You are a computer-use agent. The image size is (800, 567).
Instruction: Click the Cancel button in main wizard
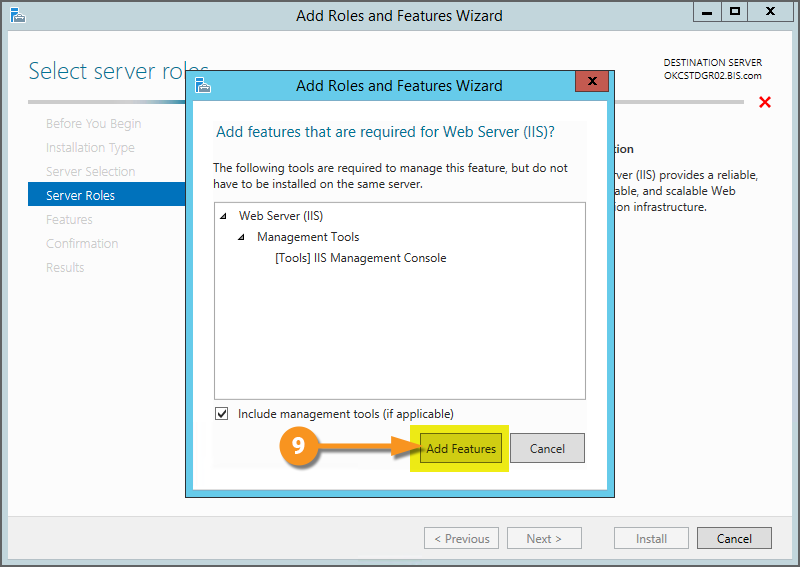(734, 538)
